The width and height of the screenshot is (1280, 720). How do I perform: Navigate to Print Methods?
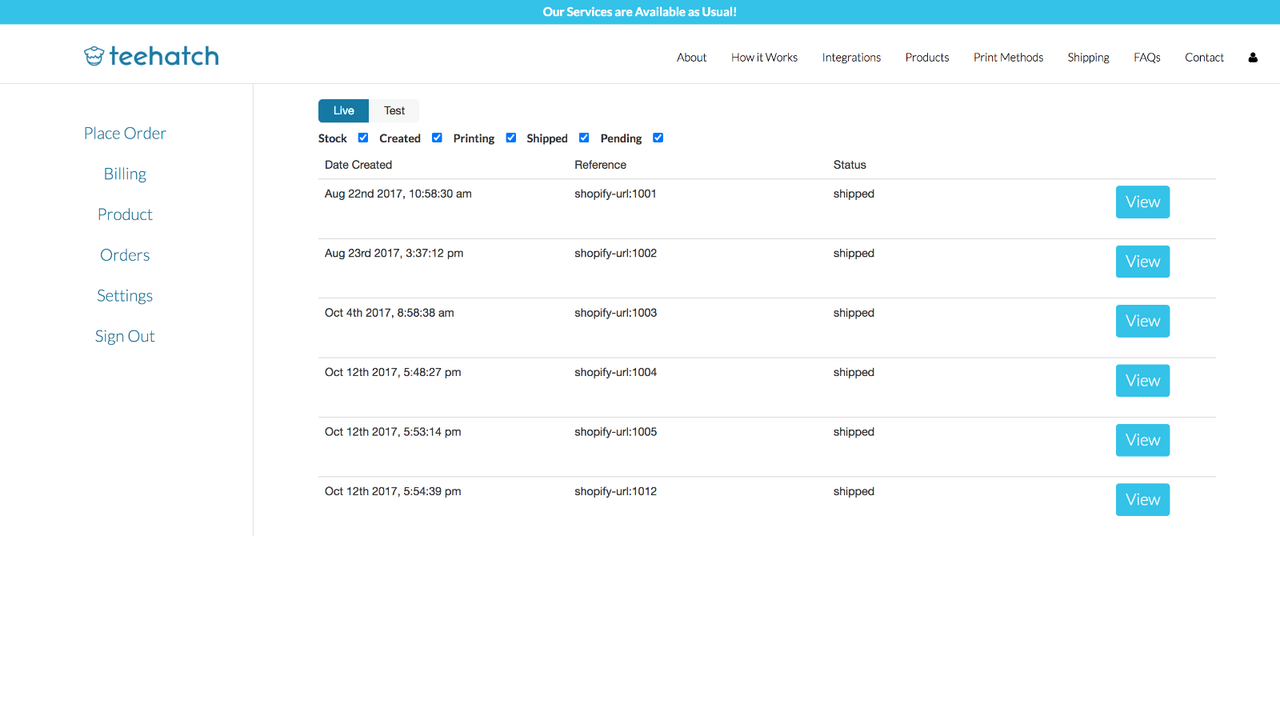point(1007,57)
